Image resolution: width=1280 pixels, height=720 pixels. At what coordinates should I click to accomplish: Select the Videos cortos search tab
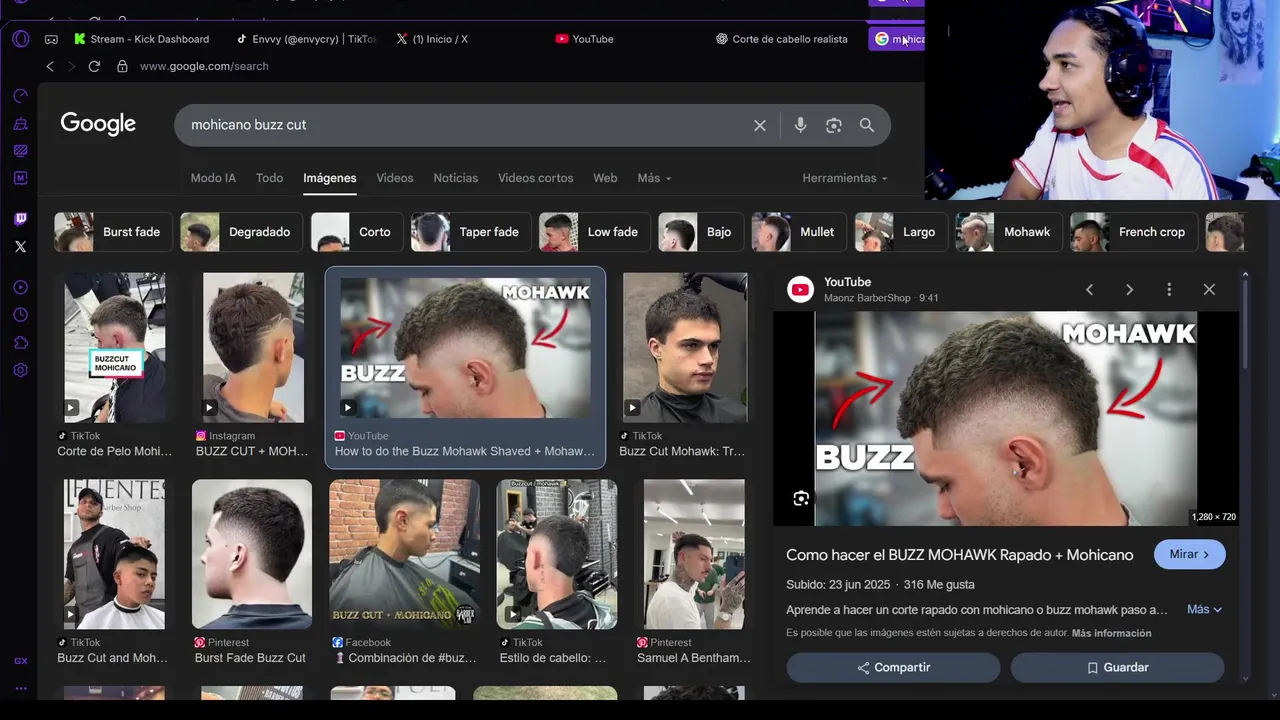coord(536,178)
